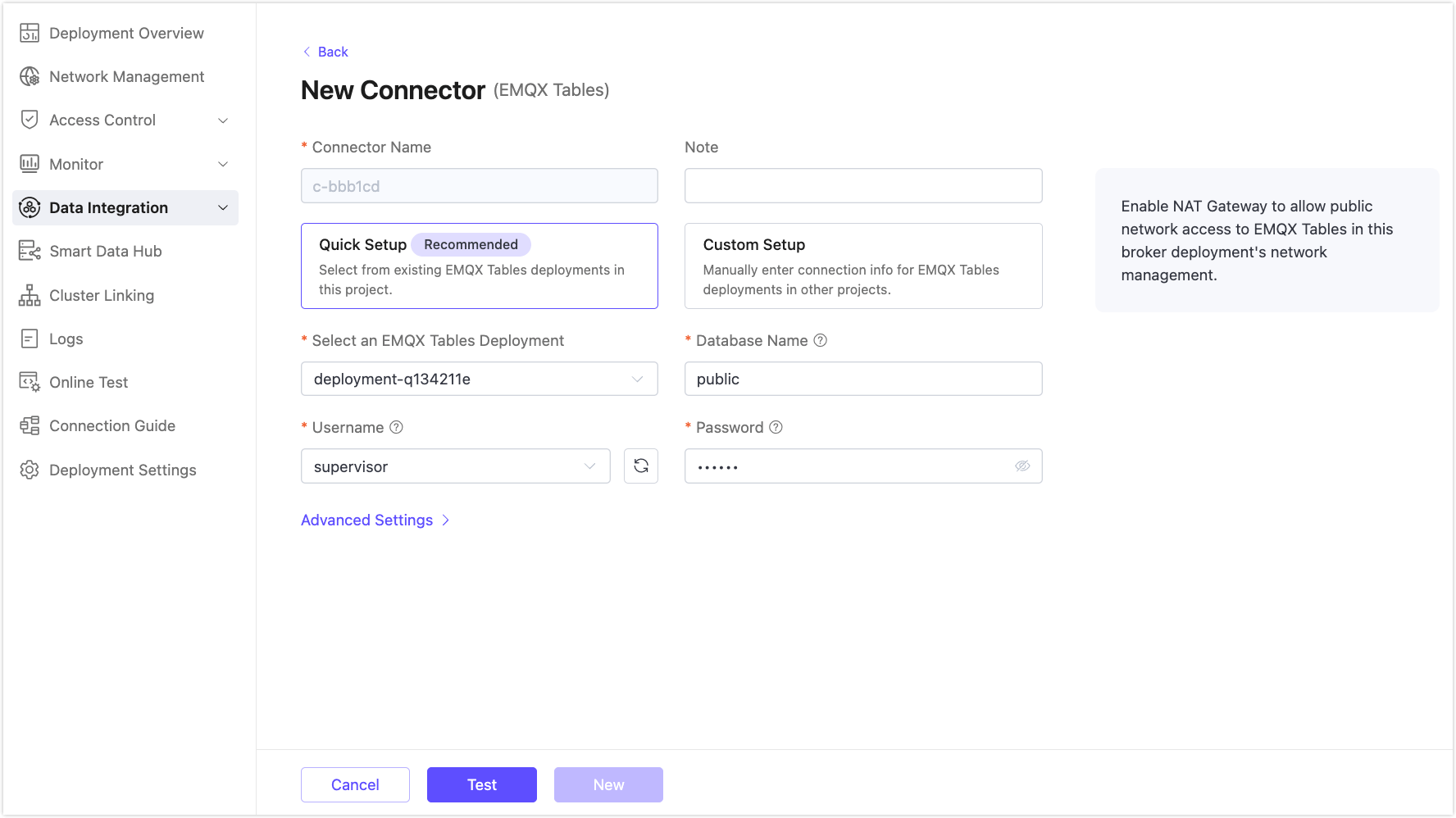
Task: Click the NAT Gateway info text
Action: point(1257,240)
